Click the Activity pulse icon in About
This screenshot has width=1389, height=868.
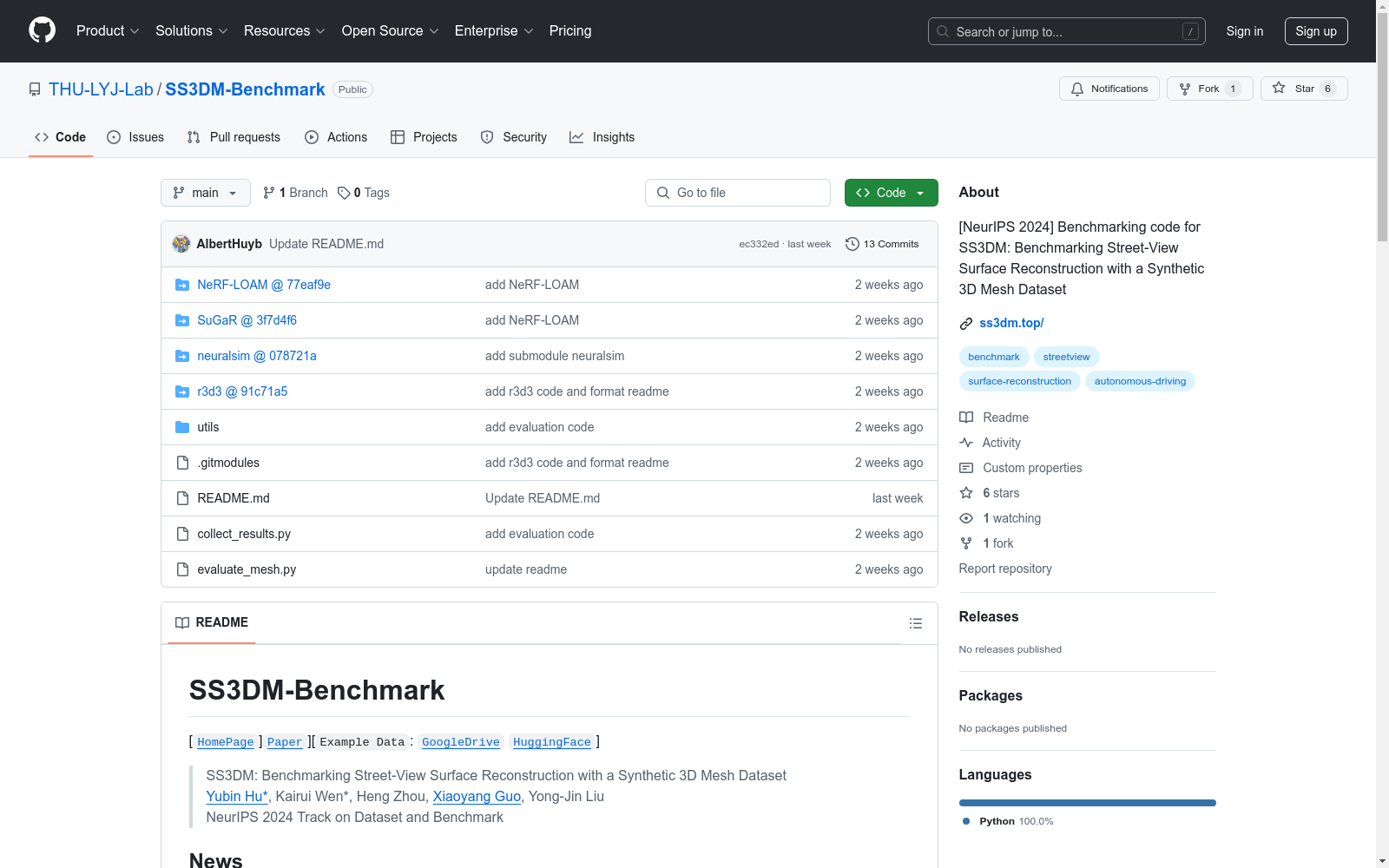(x=966, y=443)
